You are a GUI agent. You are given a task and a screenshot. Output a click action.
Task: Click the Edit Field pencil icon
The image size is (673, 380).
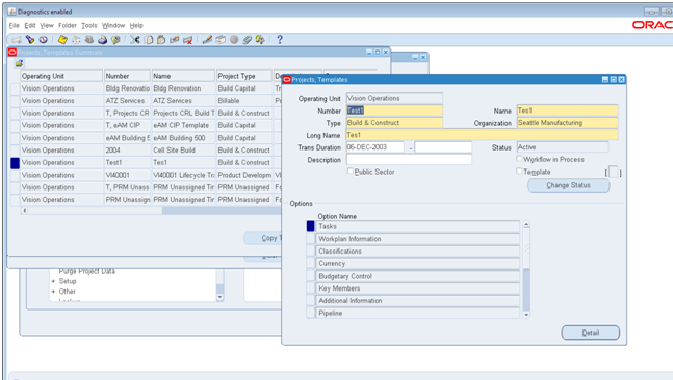(207, 40)
